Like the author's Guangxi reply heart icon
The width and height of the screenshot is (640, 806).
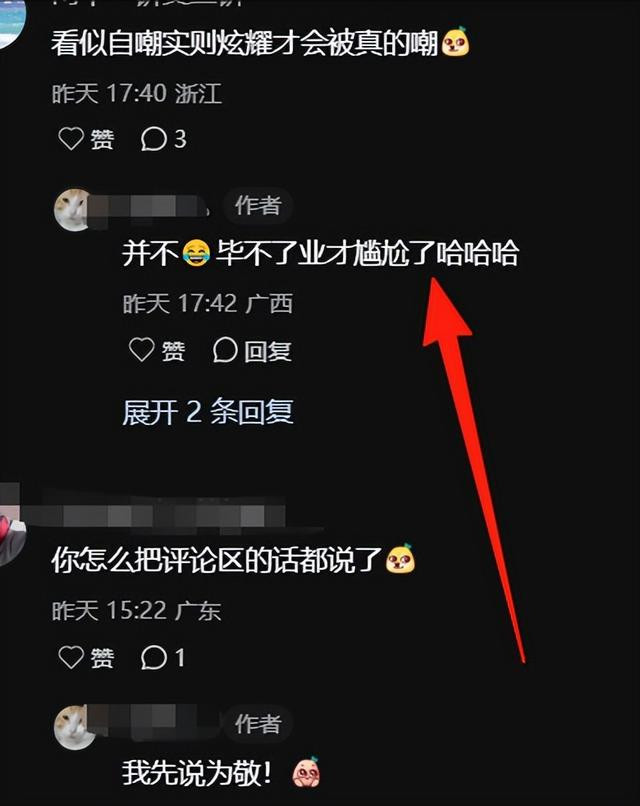pos(141,350)
